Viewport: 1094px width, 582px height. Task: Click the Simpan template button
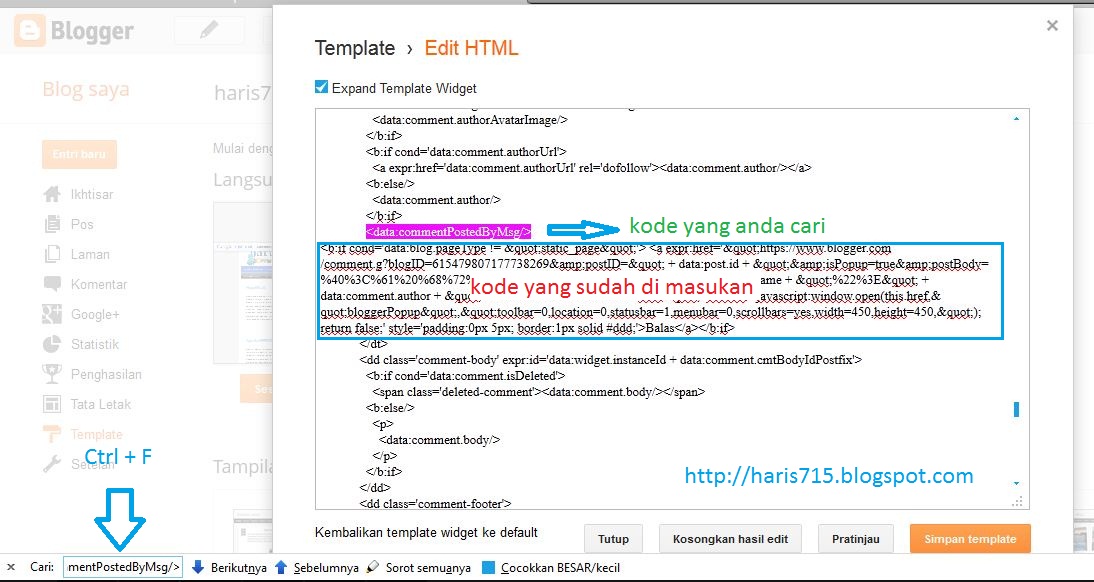(x=970, y=539)
